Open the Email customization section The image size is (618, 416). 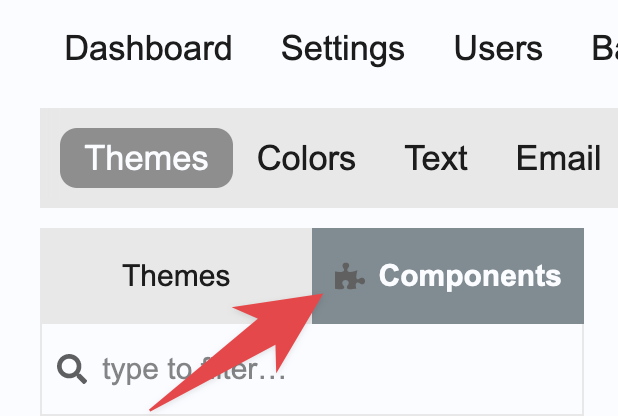click(x=558, y=158)
